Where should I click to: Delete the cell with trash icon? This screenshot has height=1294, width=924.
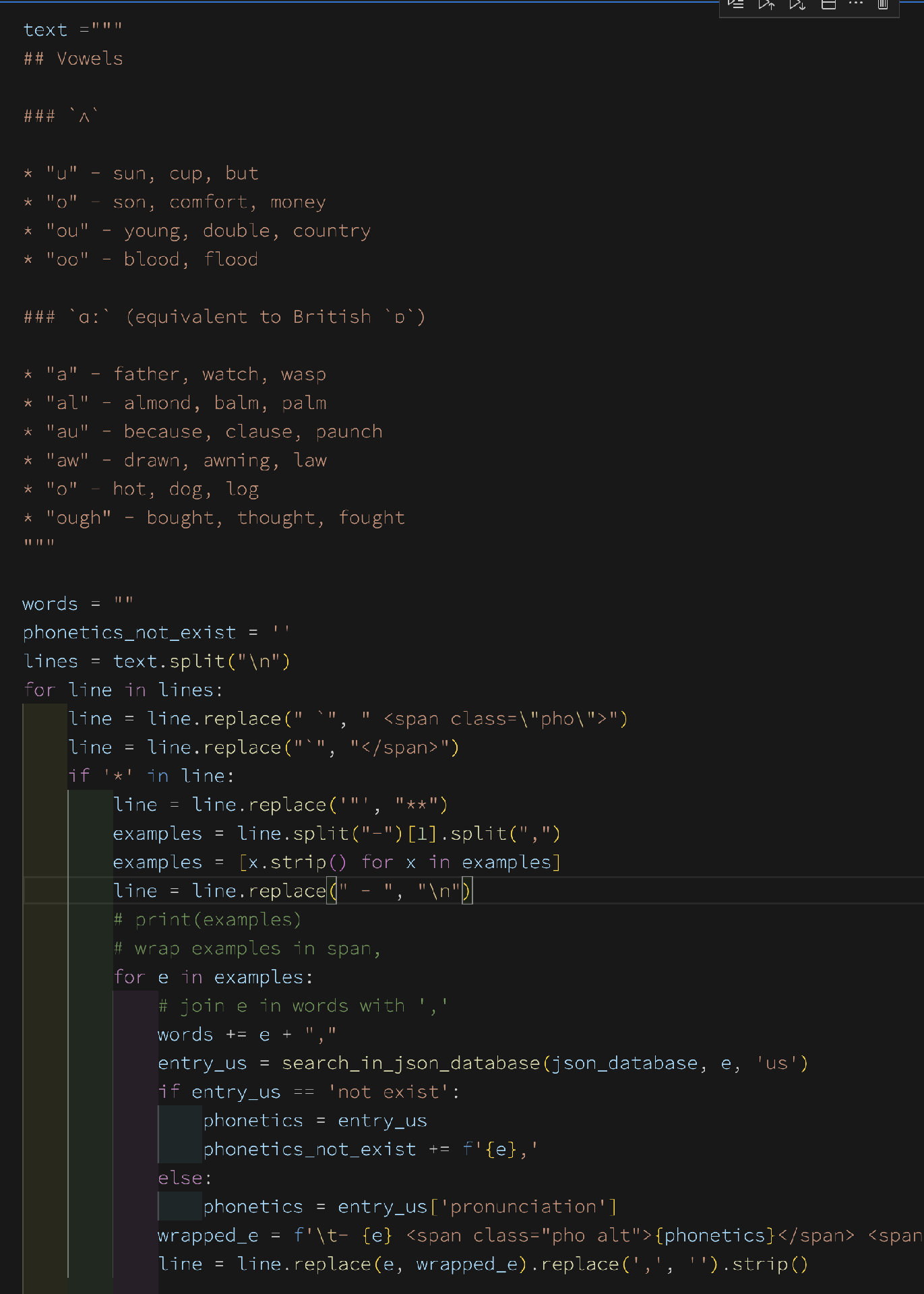pyautogui.click(x=882, y=5)
